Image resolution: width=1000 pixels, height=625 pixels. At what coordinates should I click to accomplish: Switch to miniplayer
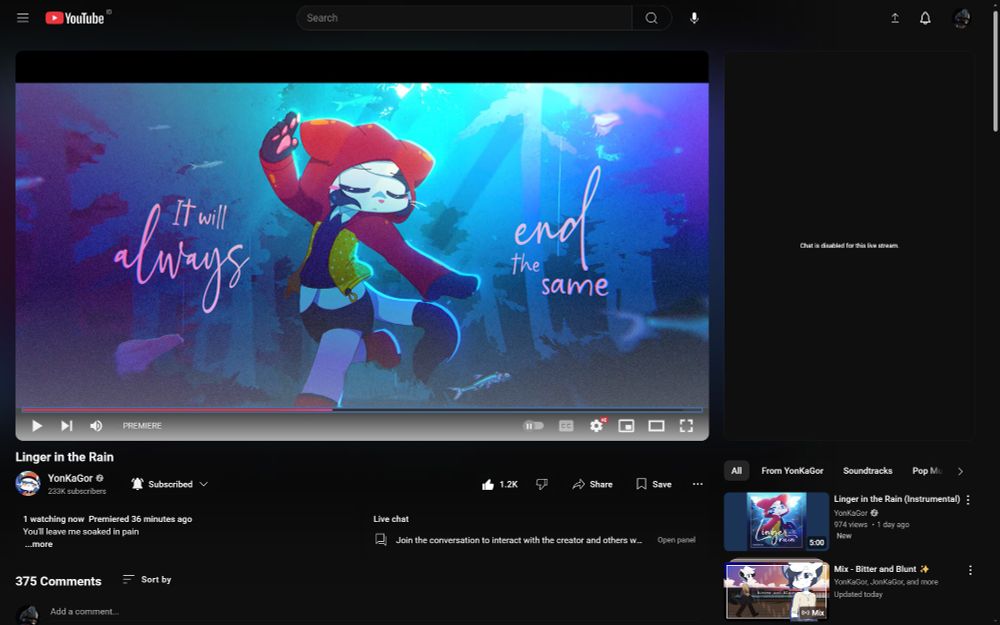pyautogui.click(x=626, y=425)
